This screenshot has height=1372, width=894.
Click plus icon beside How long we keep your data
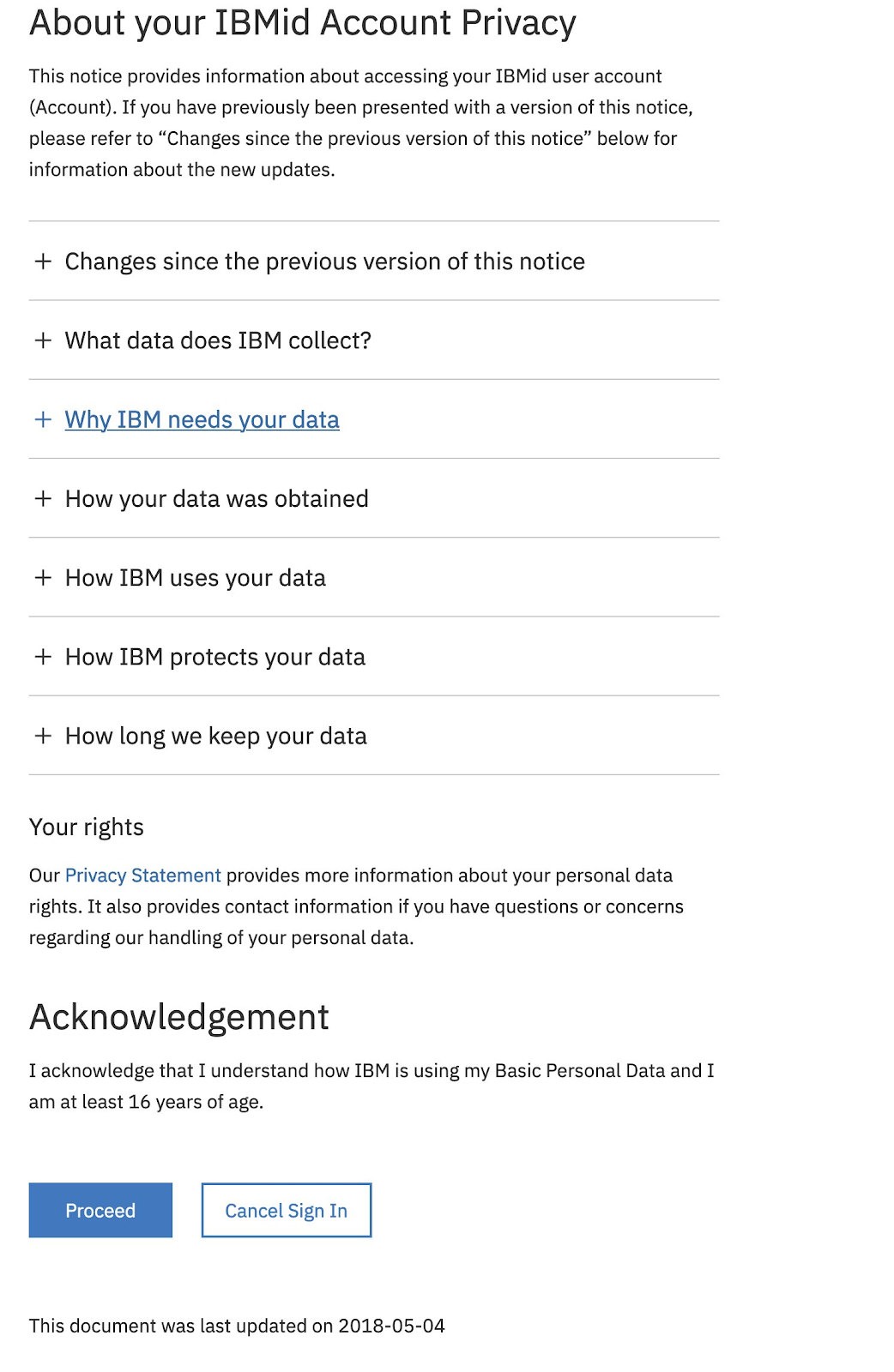click(43, 736)
